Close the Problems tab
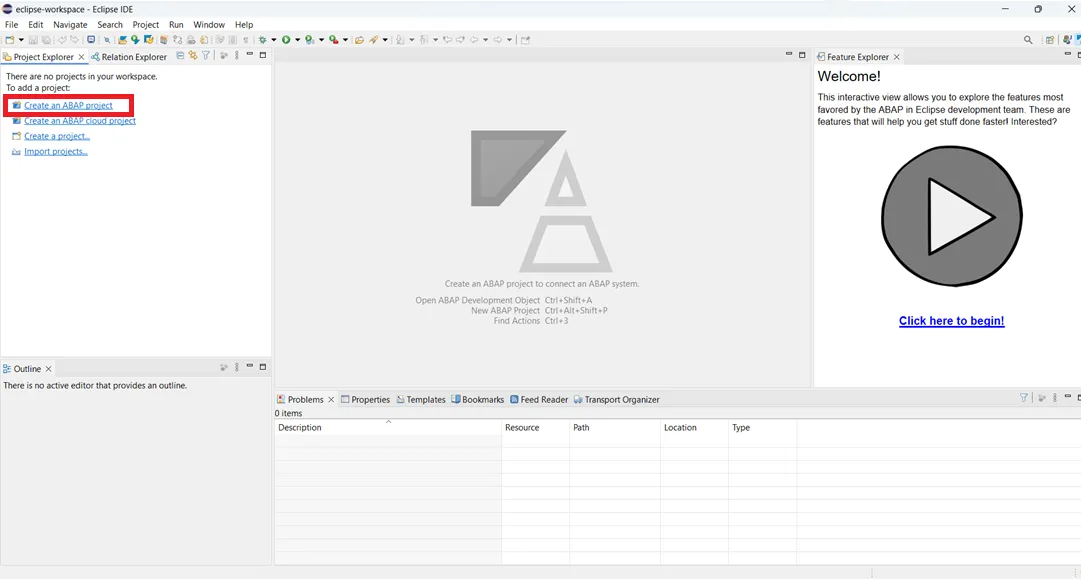The image size is (1081, 579). coord(331,400)
